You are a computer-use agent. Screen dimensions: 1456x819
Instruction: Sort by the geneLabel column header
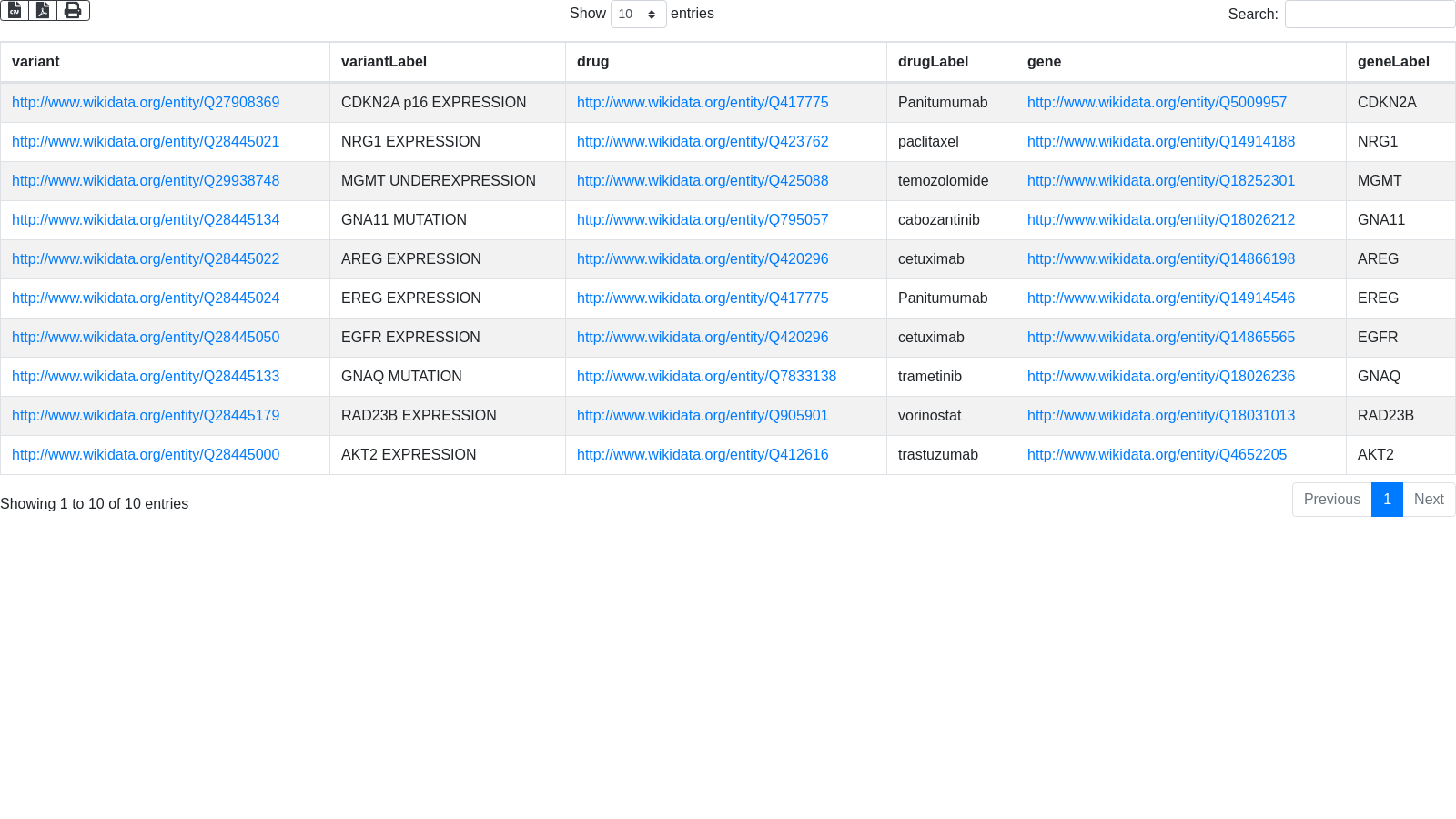coord(1392,62)
